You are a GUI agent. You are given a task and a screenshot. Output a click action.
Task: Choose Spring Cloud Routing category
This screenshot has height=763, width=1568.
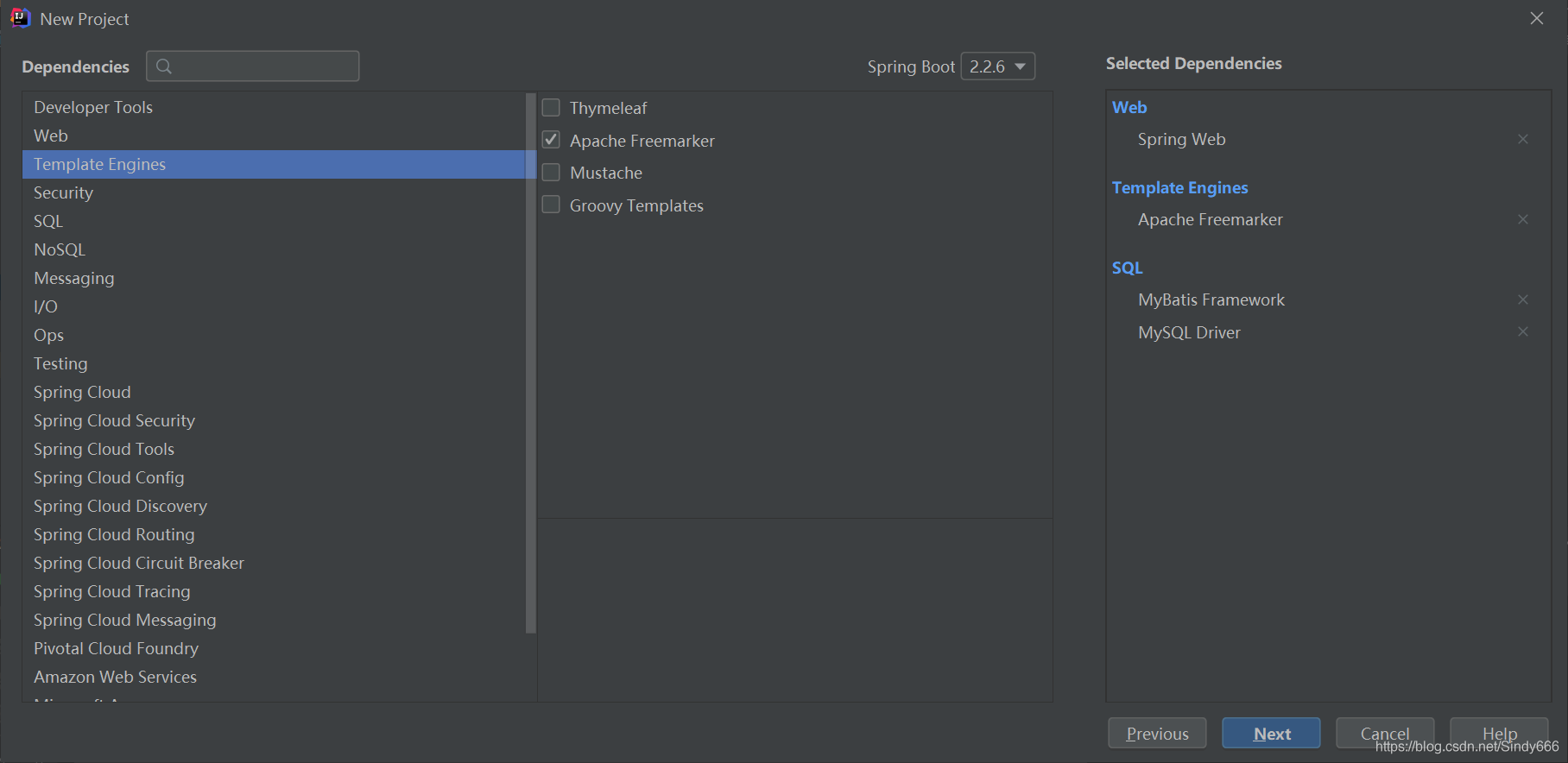tap(274, 534)
